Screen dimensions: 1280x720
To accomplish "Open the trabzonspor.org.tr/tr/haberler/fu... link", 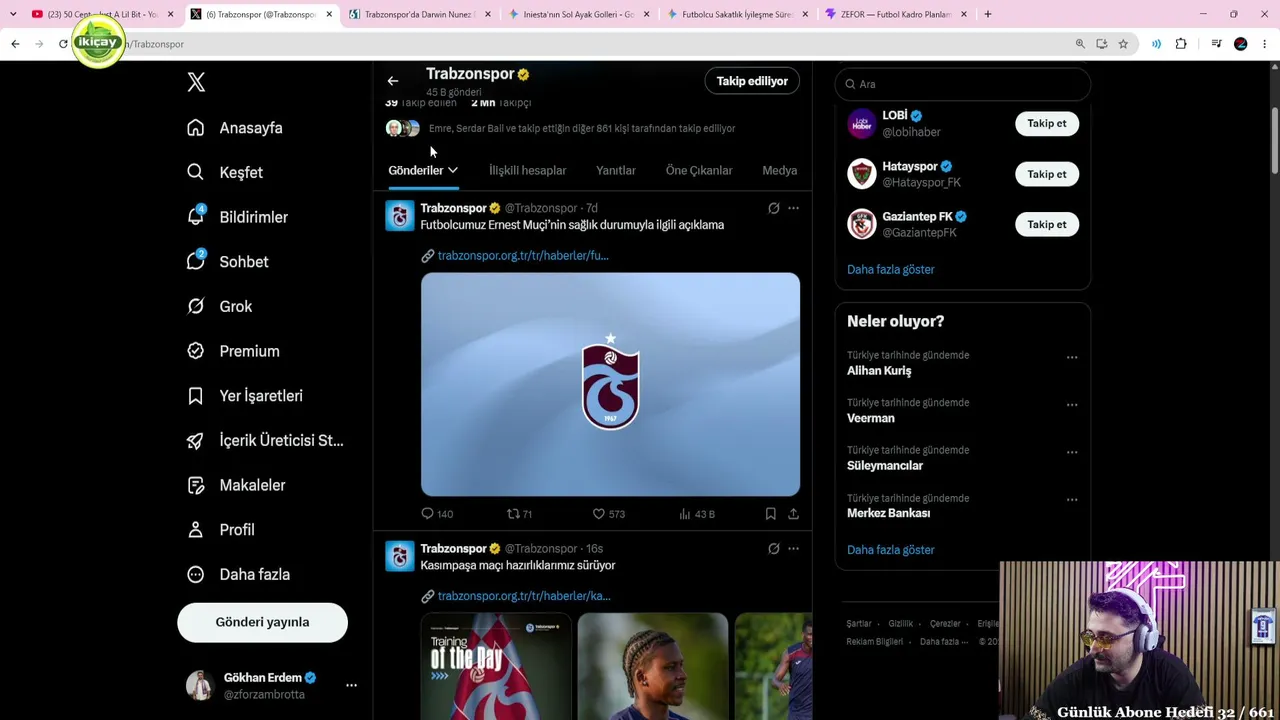I will coord(523,255).
